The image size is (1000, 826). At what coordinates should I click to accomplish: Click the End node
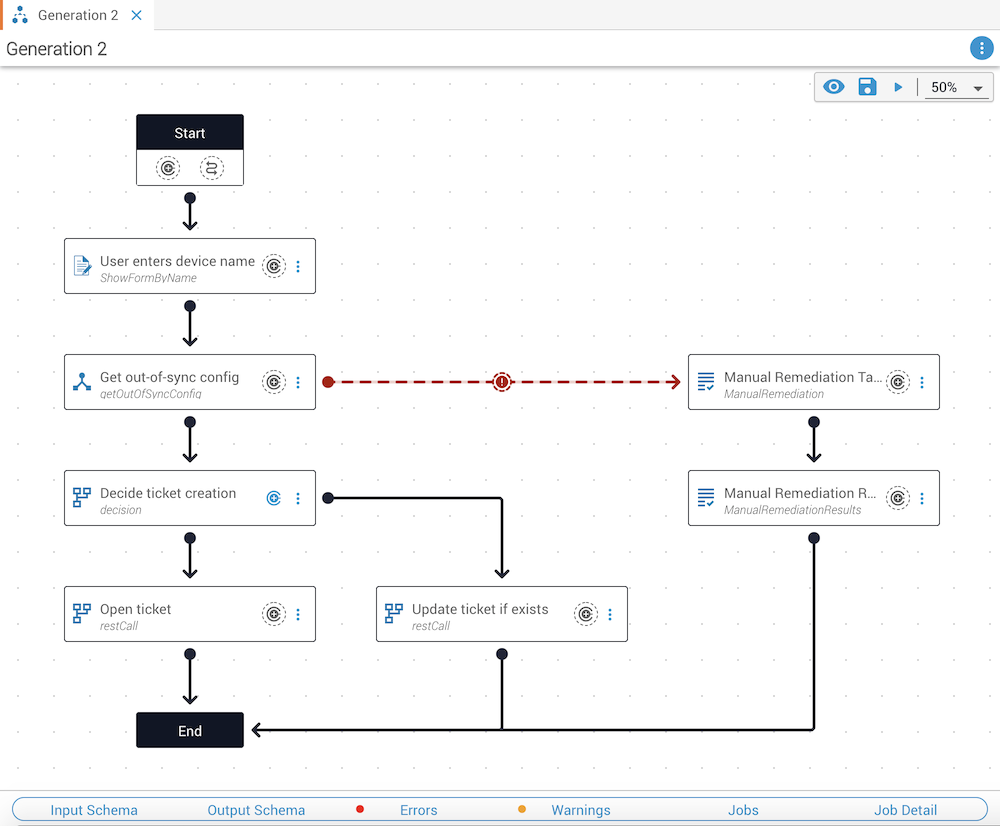coord(189,730)
